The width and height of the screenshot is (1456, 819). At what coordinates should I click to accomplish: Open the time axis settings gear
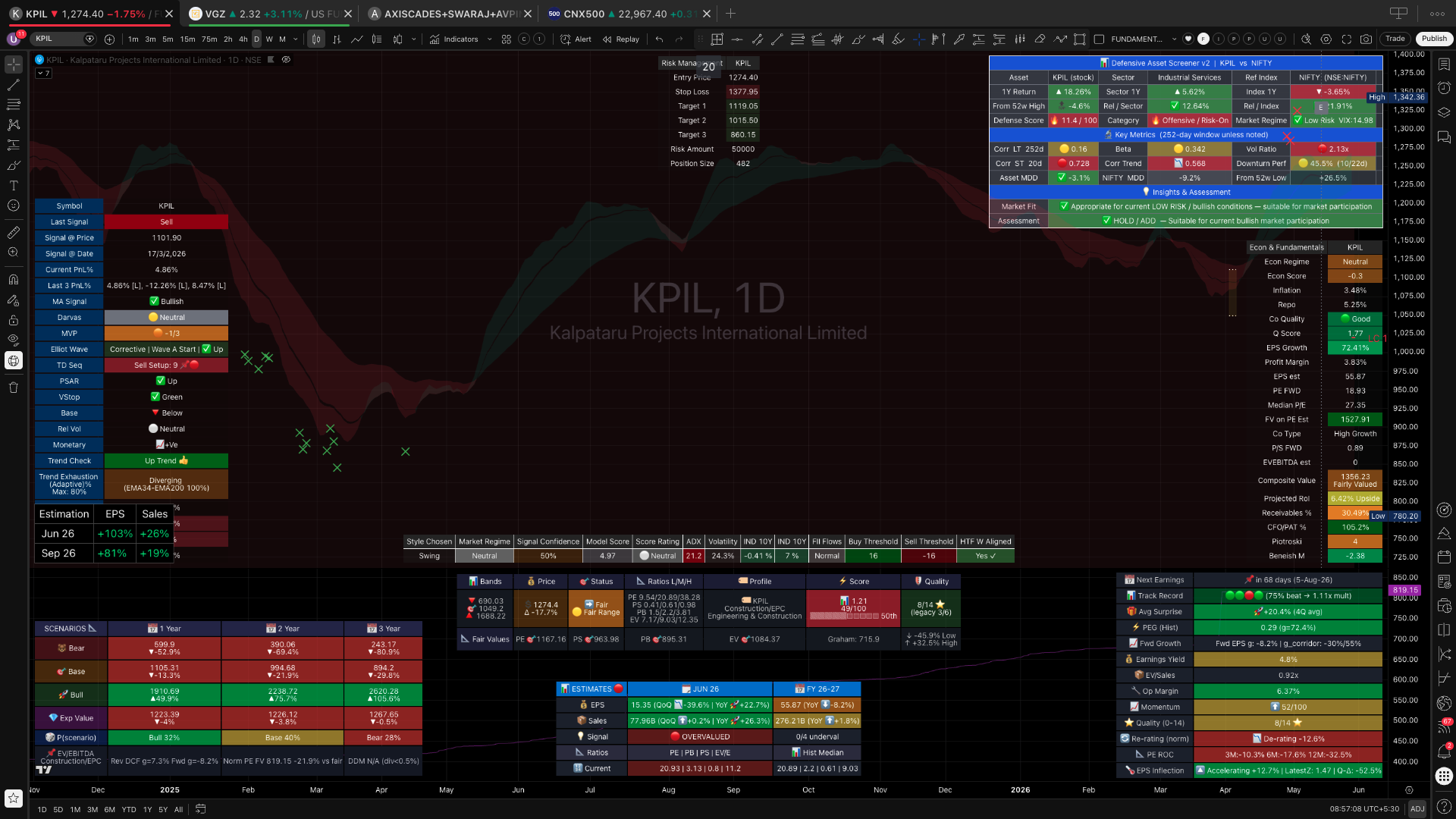point(1409,789)
